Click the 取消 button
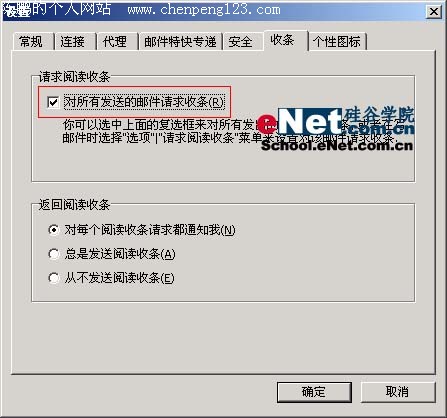The height and width of the screenshot is (418, 447). coord(398,392)
